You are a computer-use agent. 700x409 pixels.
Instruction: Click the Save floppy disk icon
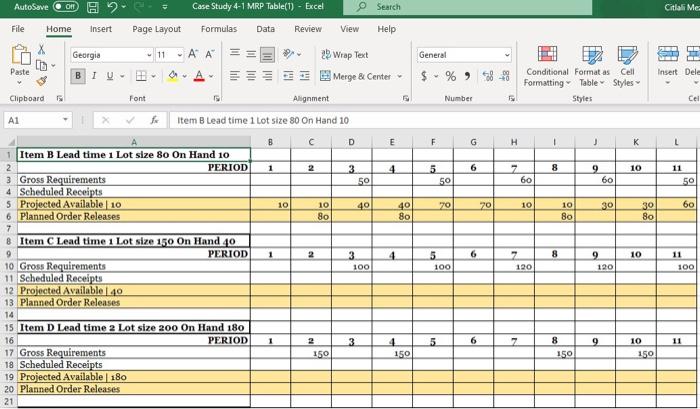click(92, 7)
